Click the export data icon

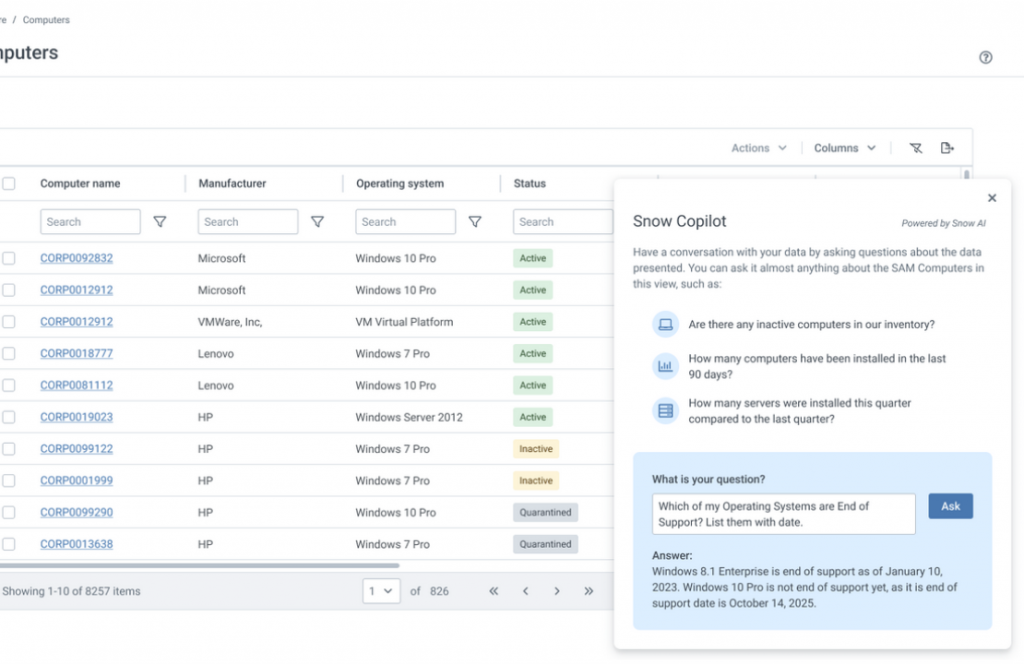[948, 147]
